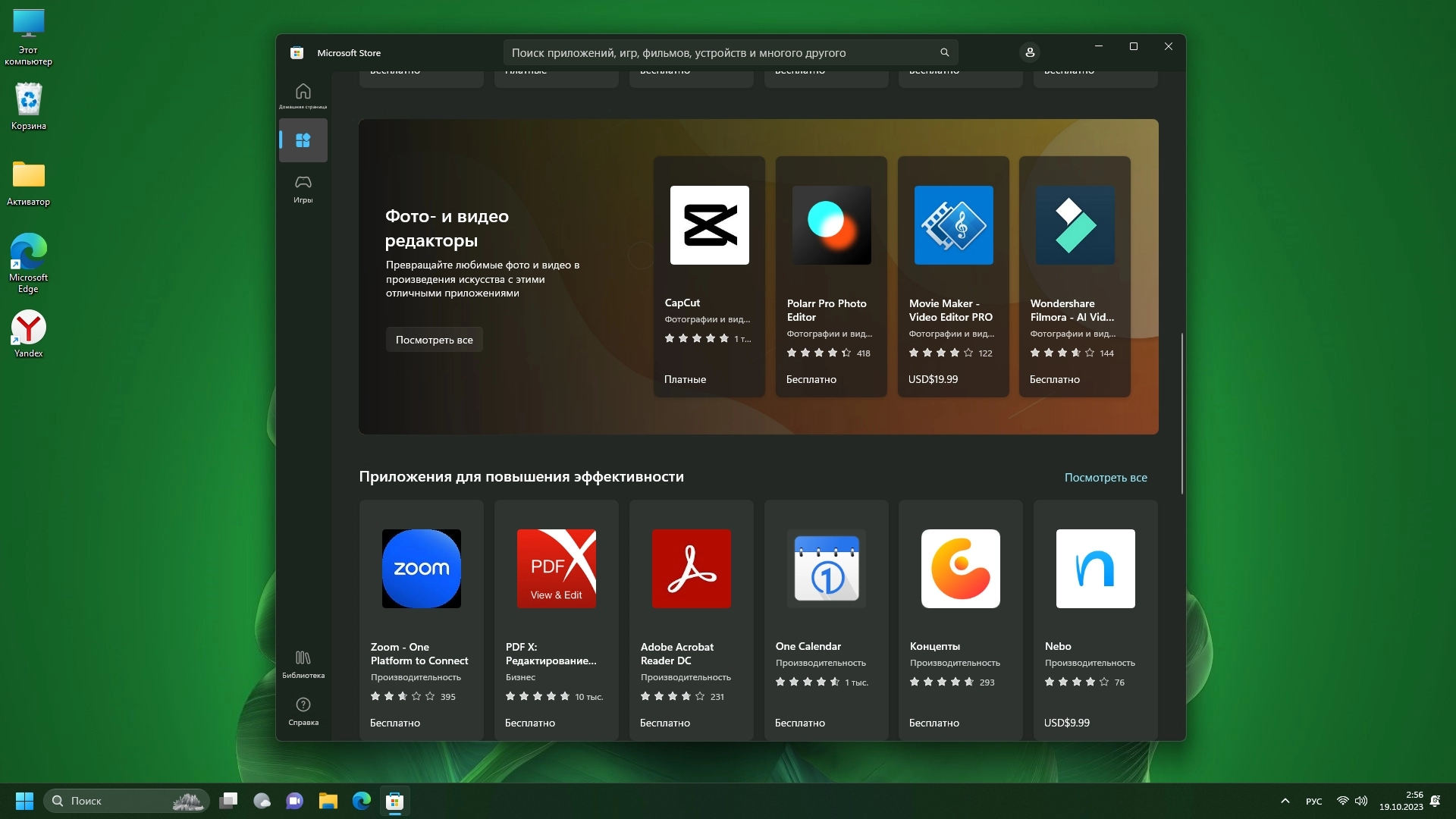Select the Apps section in sidebar
The width and height of the screenshot is (1456, 819).
tap(303, 140)
